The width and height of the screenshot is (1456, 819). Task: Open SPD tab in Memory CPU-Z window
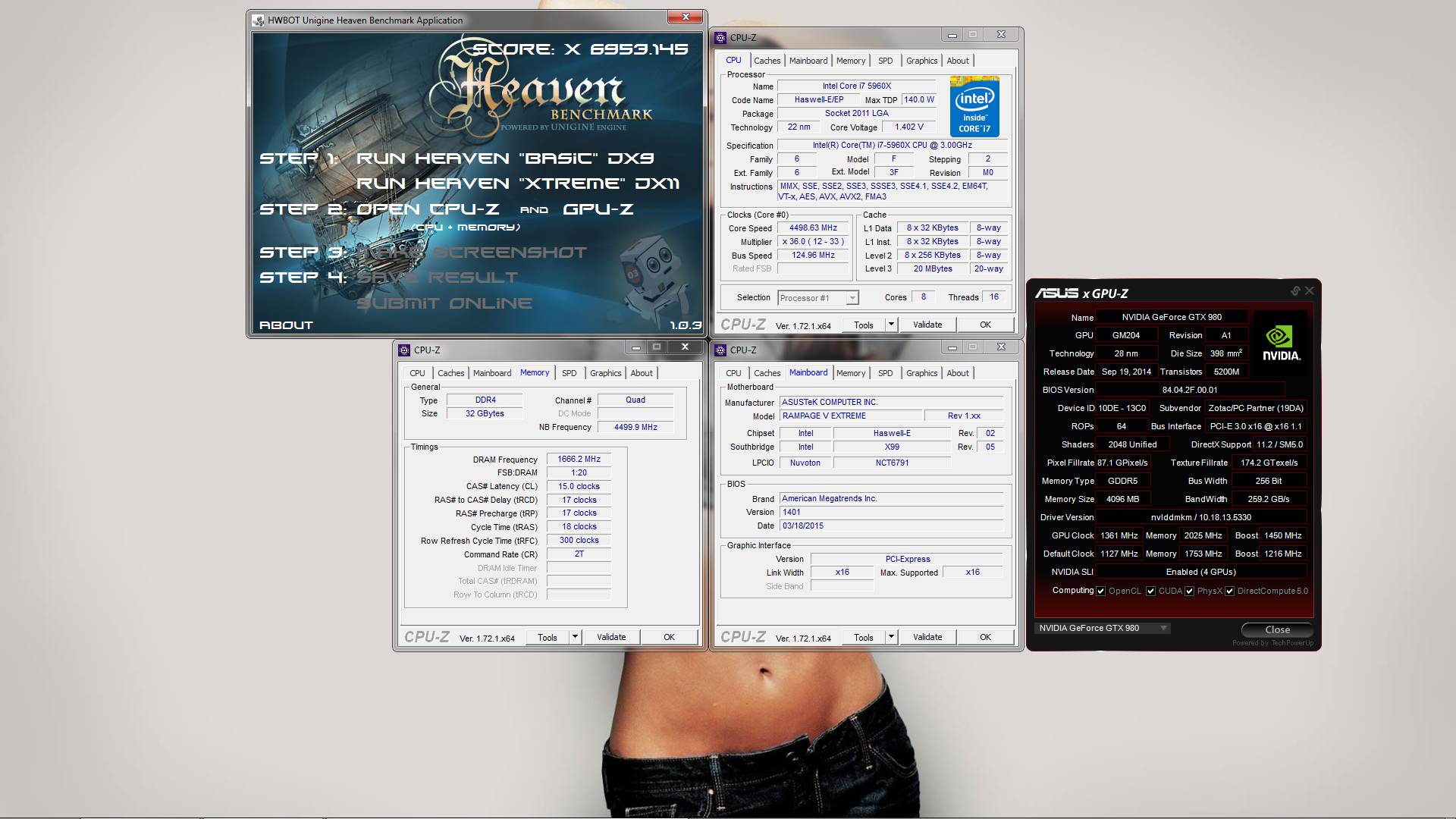569,373
